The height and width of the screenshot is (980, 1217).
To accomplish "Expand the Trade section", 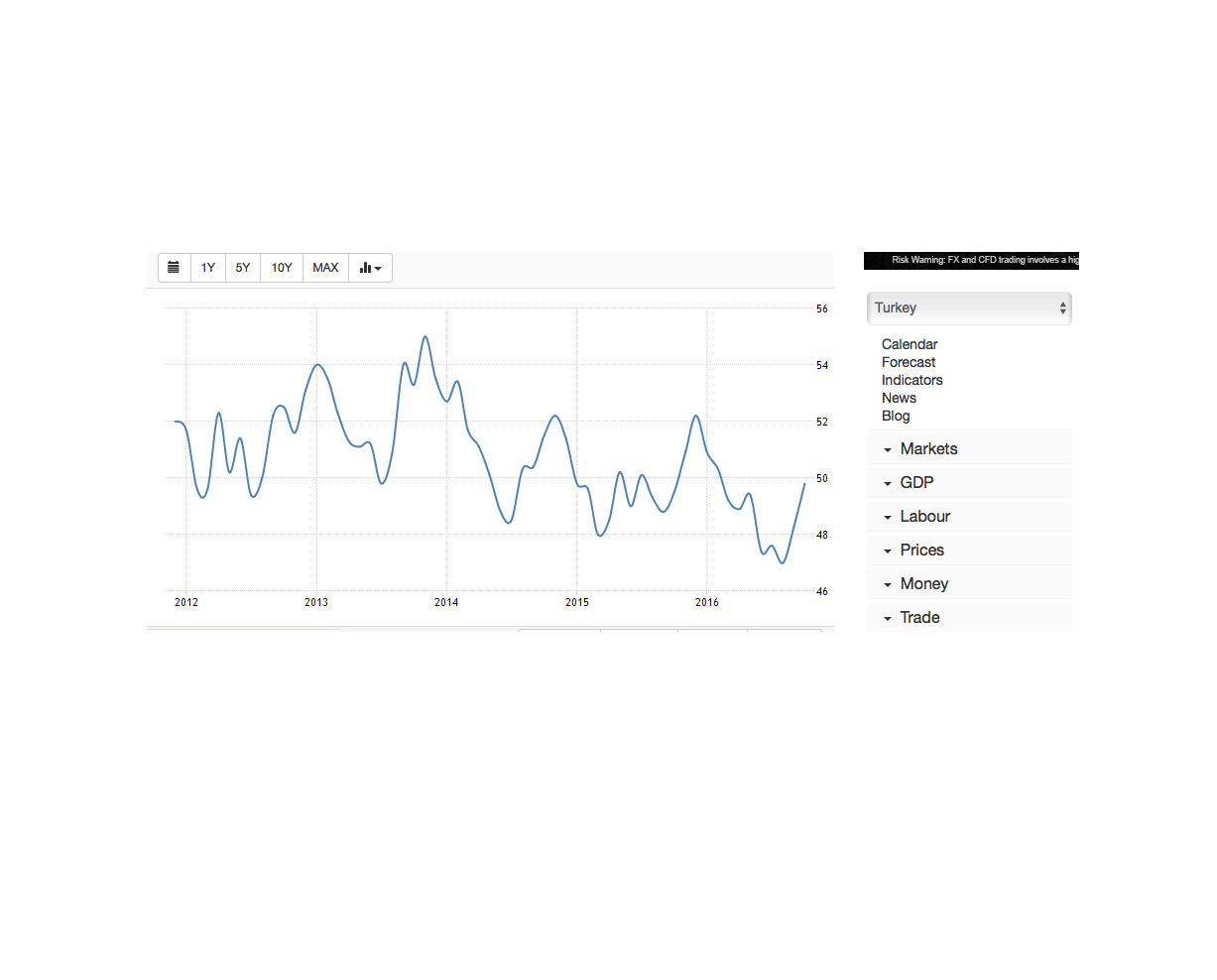I will click(919, 618).
